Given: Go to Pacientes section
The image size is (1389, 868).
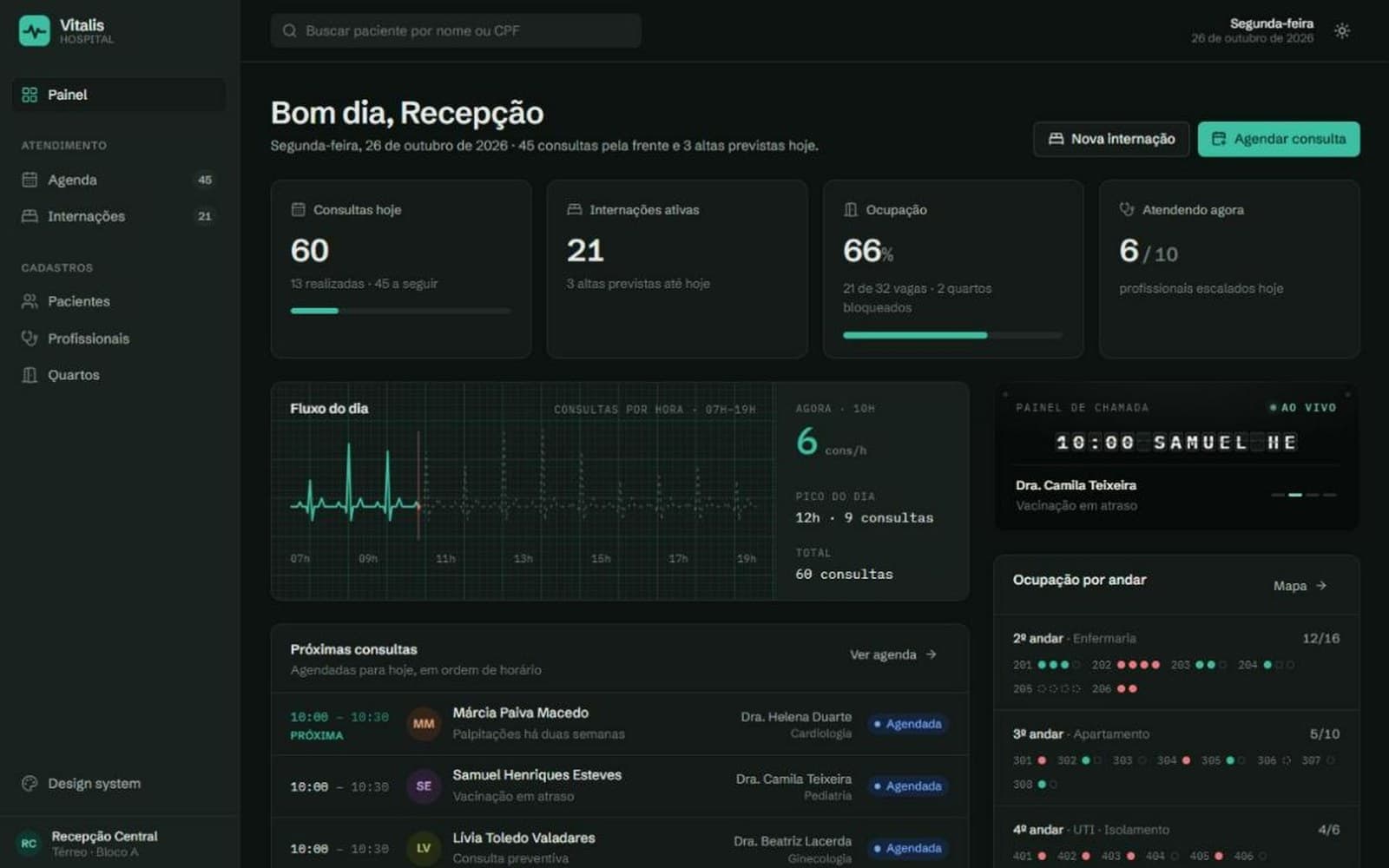Looking at the screenshot, I should click(120, 301).
